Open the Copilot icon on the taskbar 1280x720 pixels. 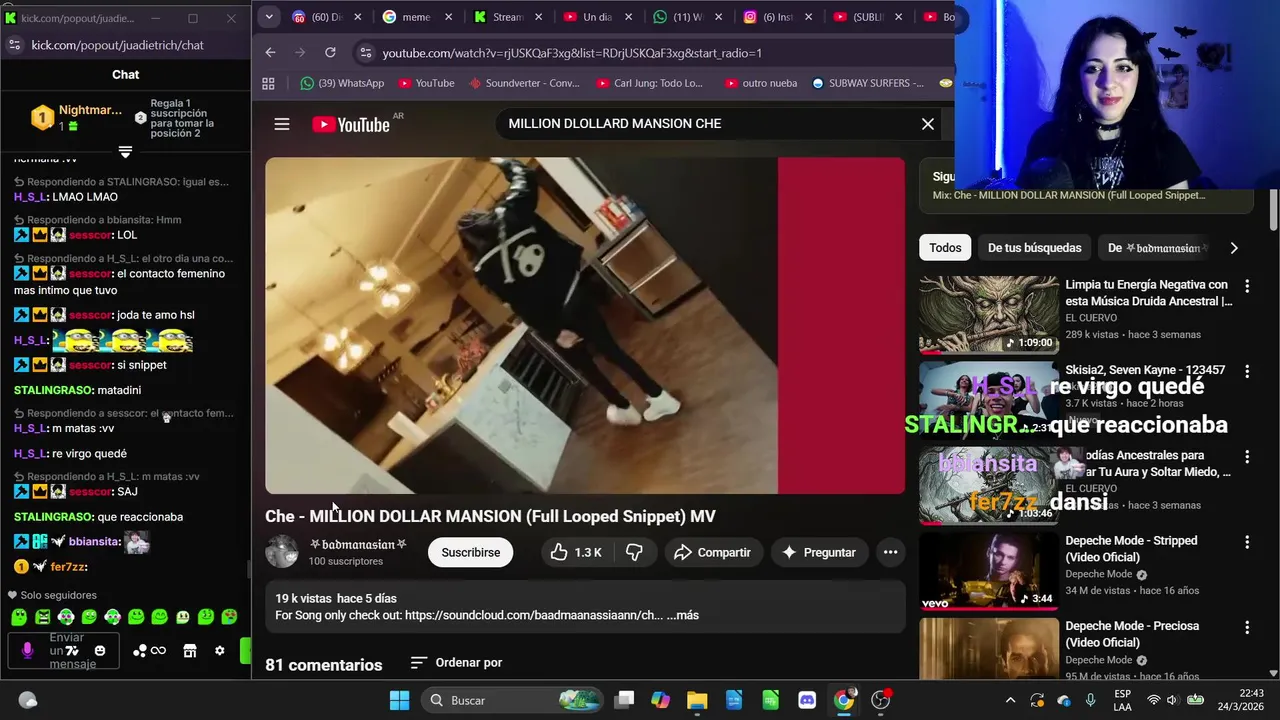pos(660,700)
